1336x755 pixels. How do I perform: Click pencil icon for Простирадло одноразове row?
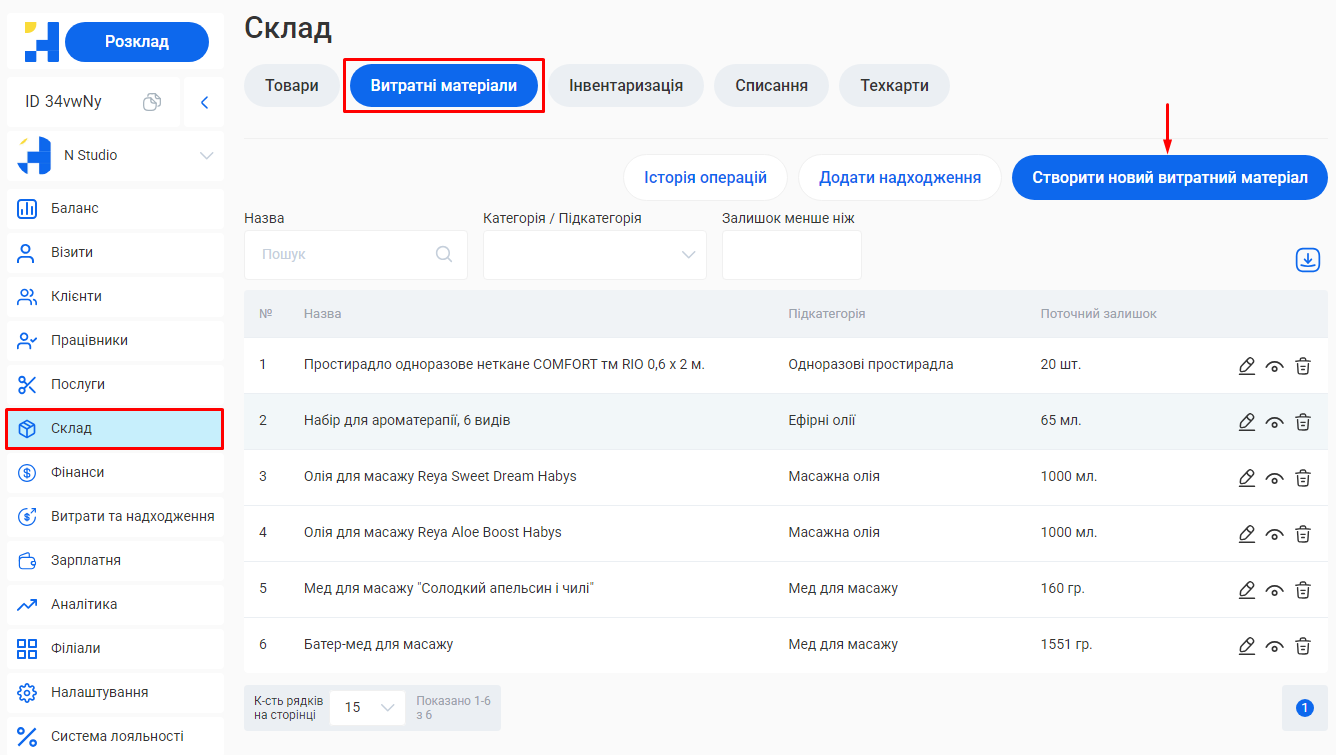(x=1246, y=366)
